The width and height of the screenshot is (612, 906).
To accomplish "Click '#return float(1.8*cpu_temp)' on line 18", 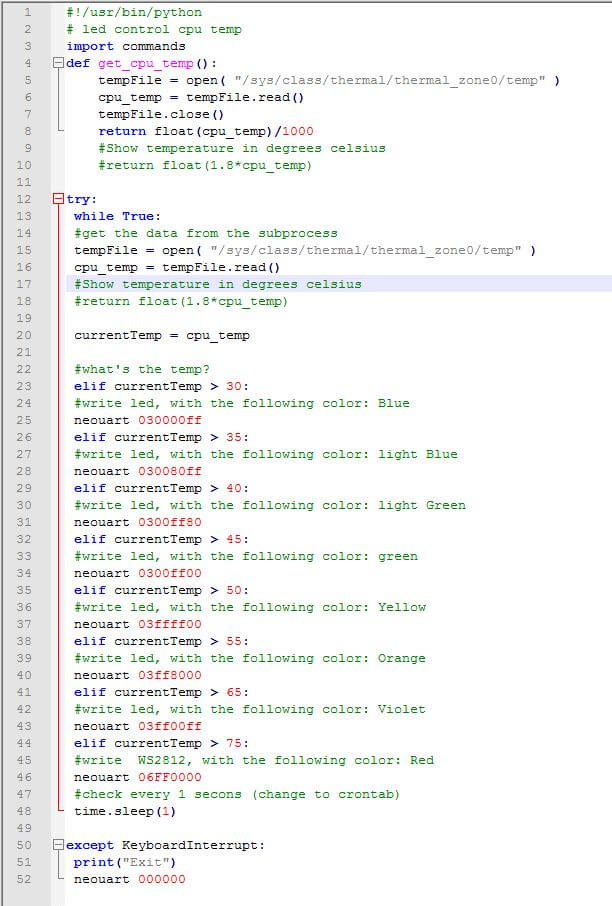I will (x=181, y=301).
